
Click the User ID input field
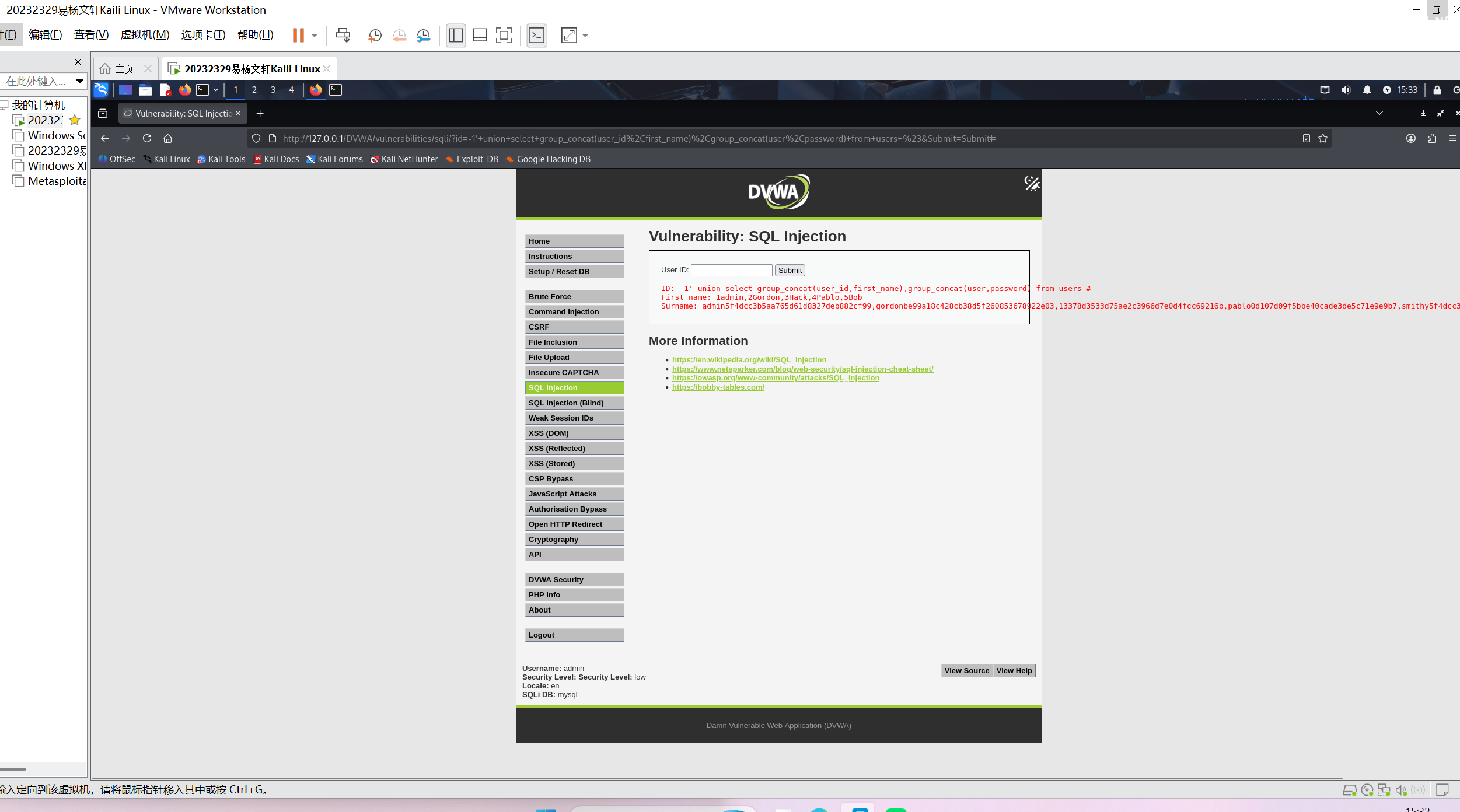click(x=731, y=270)
